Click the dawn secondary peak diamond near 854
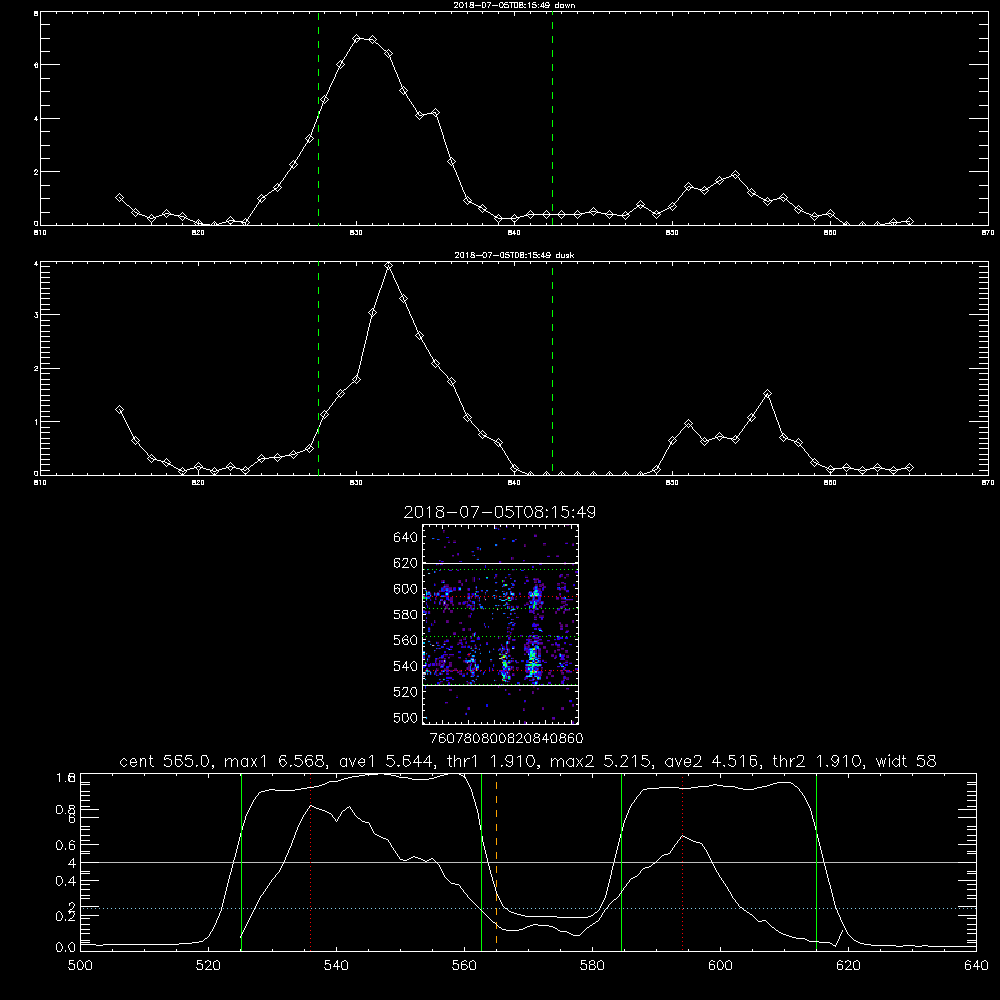 (735, 175)
